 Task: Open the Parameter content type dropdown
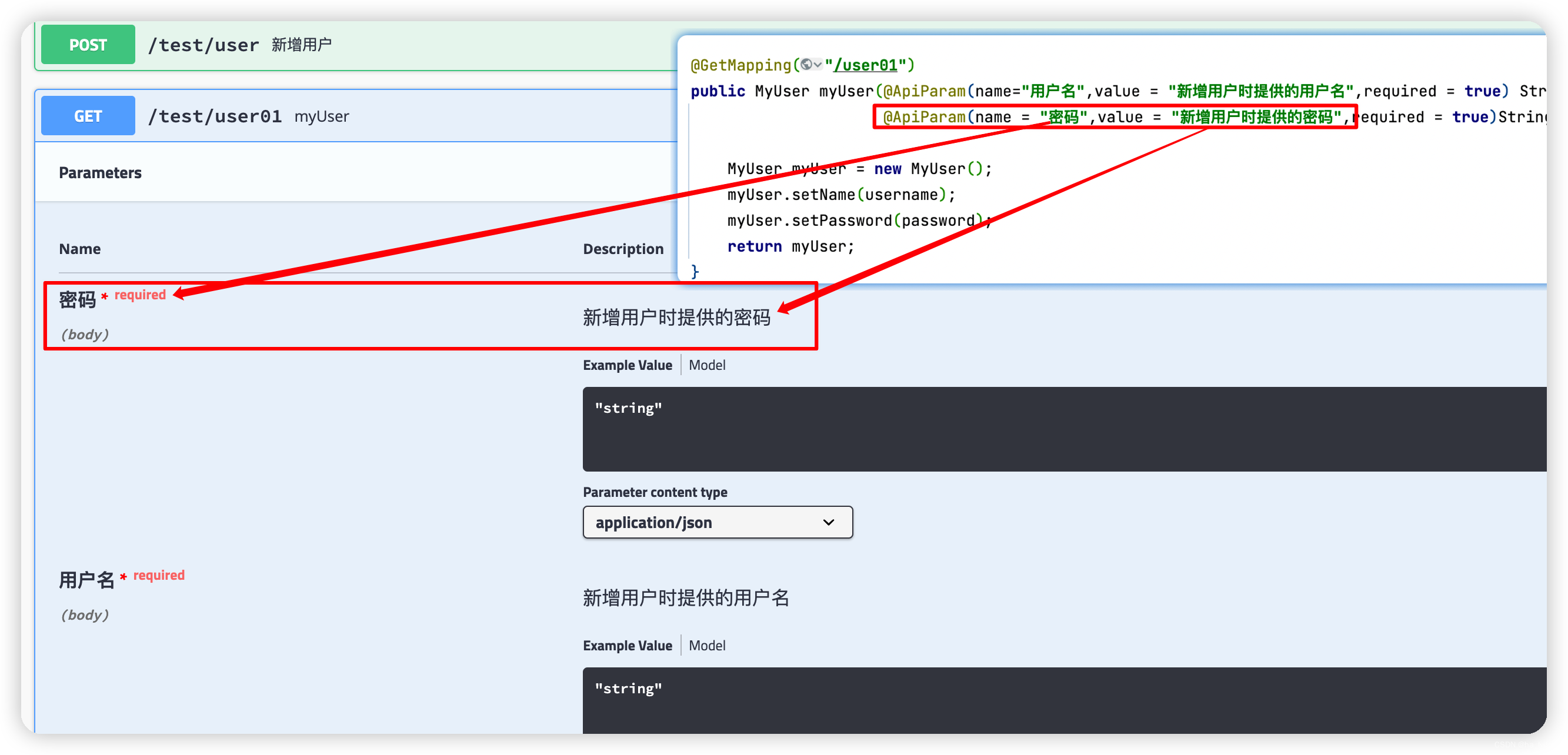[717, 522]
